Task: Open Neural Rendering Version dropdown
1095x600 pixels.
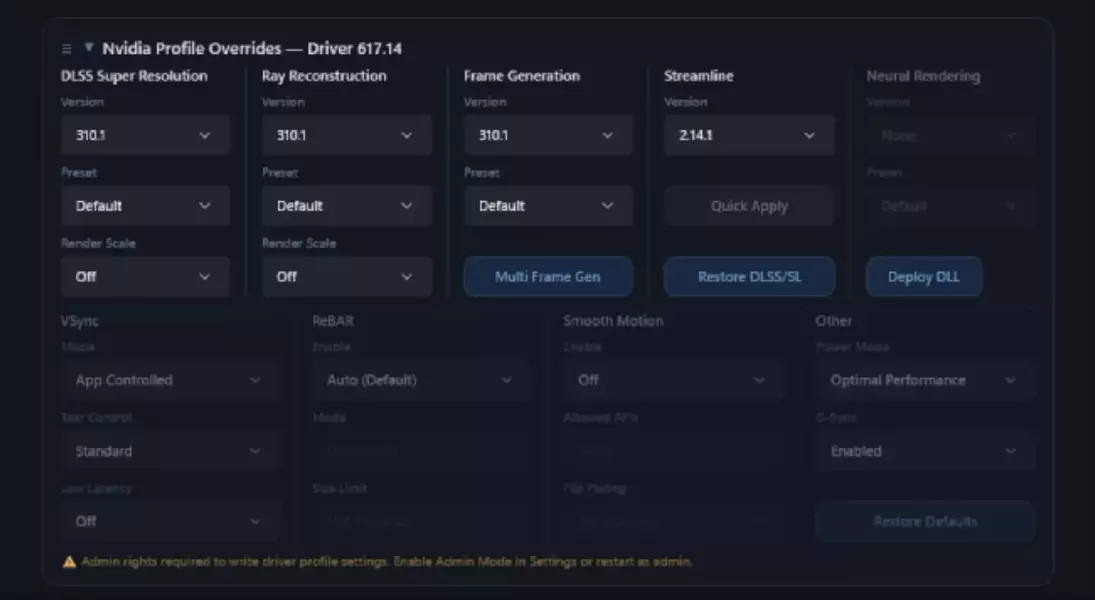Action: pos(950,136)
